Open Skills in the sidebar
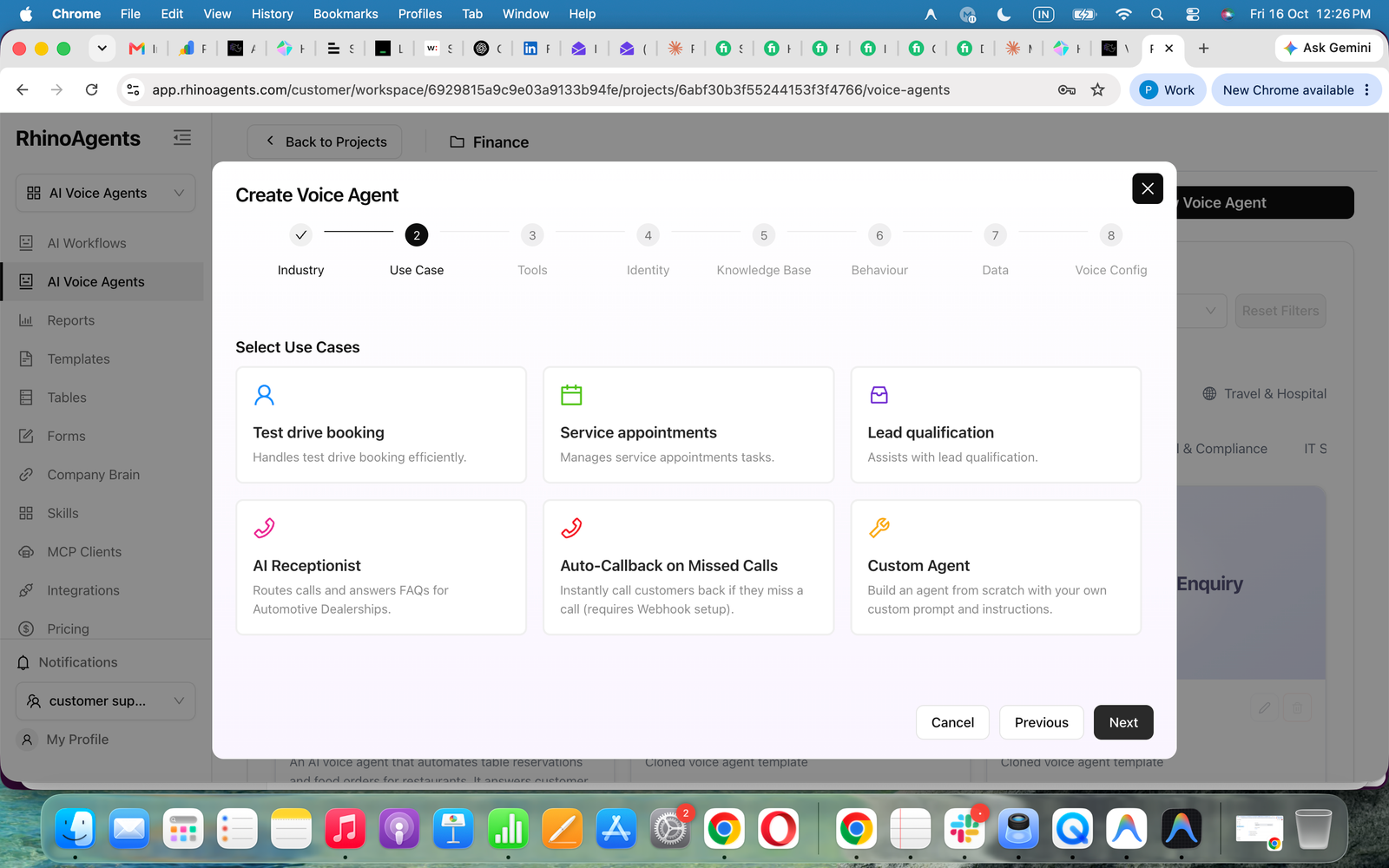1389x868 pixels. (x=63, y=513)
